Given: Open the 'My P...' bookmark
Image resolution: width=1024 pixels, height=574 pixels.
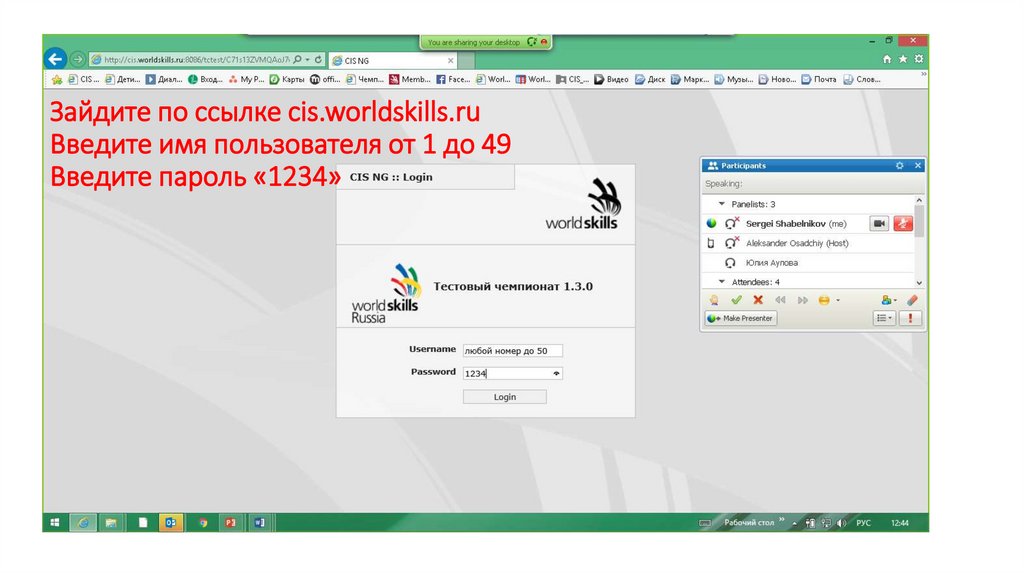Looking at the screenshot, I should point(246,80).
